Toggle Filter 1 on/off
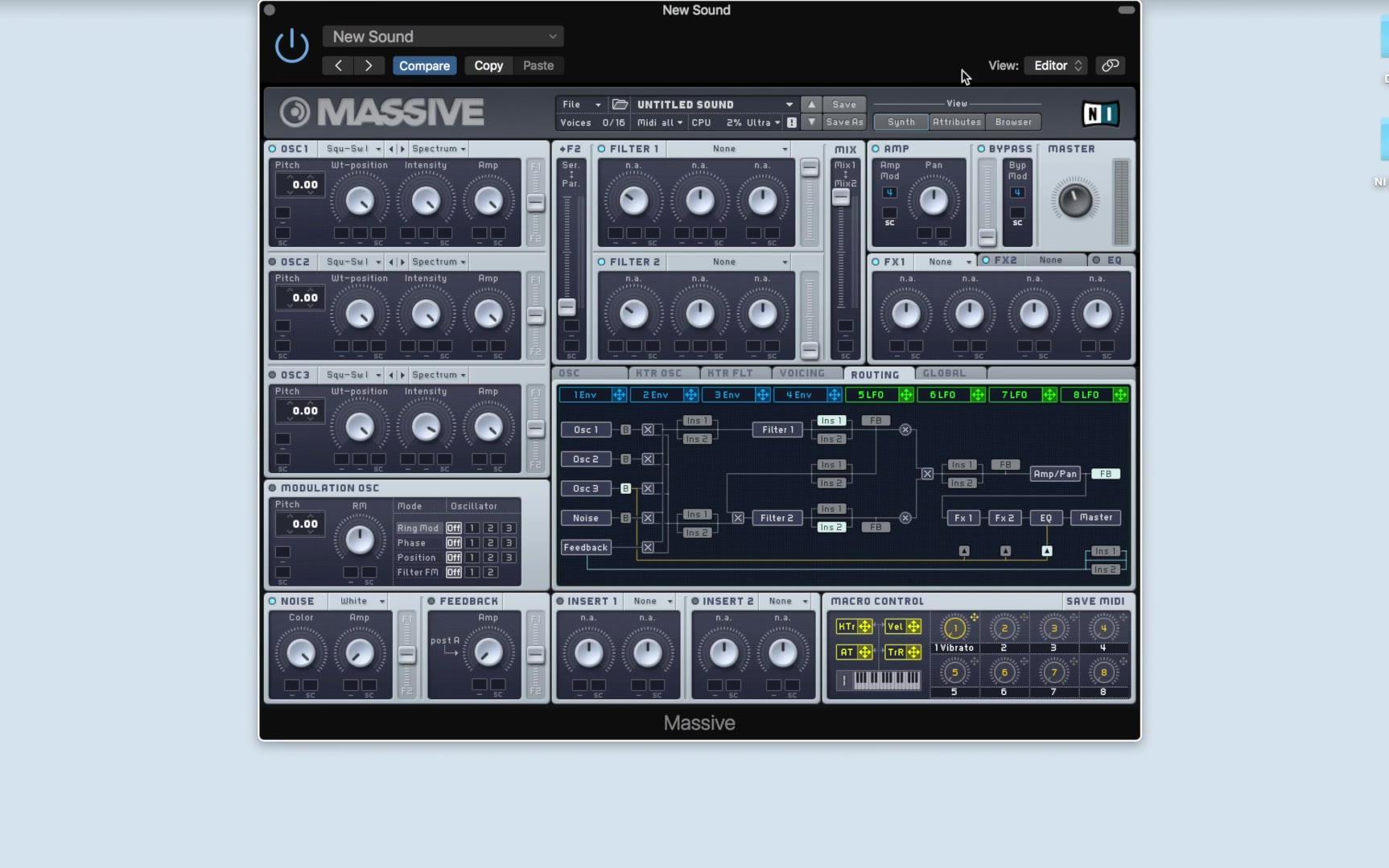 (x=601, y=149)
